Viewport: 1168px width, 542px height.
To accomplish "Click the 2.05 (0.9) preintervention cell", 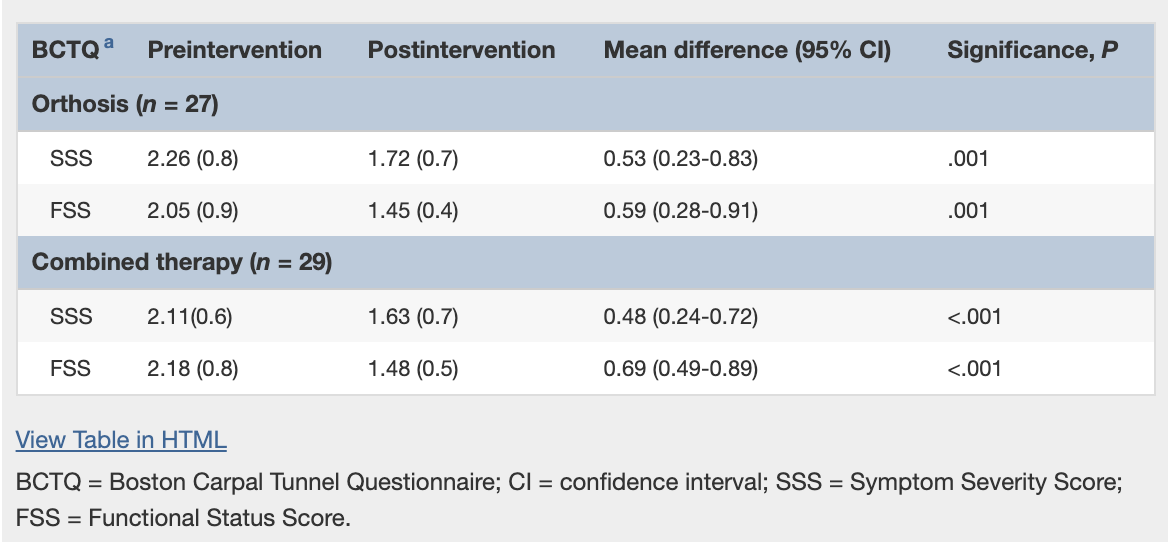I will 193,210.
